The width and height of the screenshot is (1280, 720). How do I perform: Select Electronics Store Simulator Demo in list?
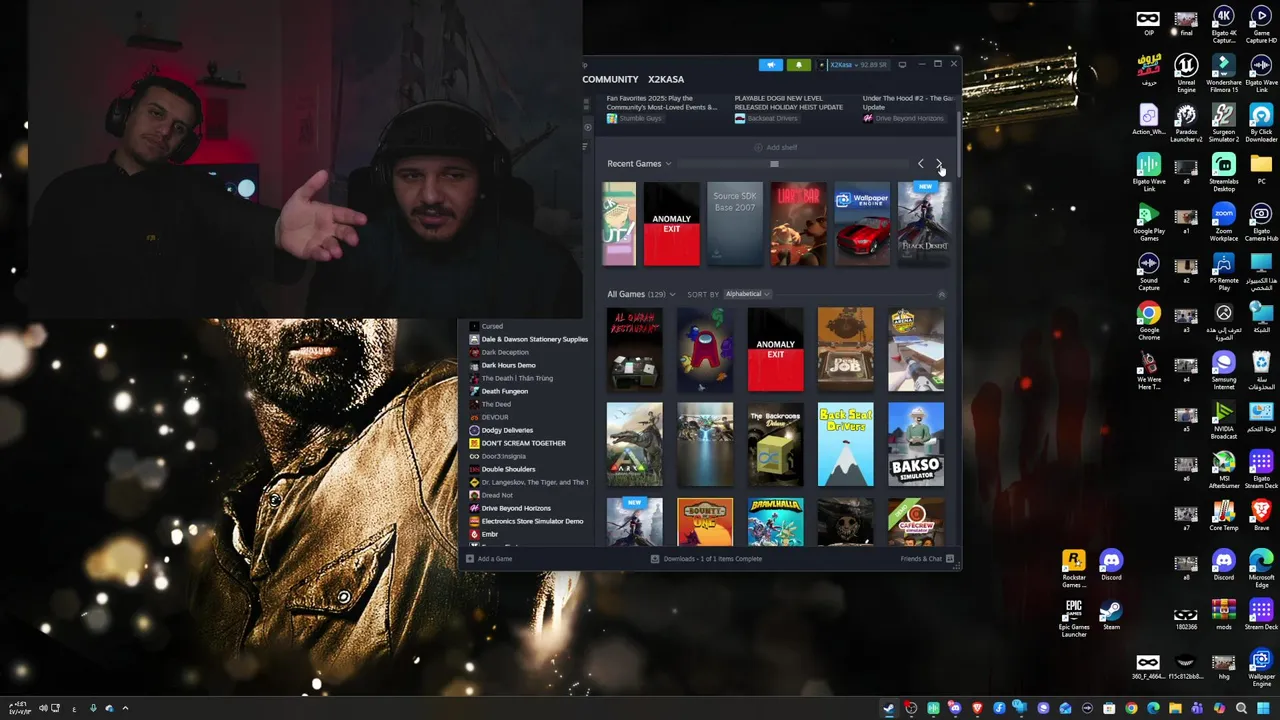(527, 521)
